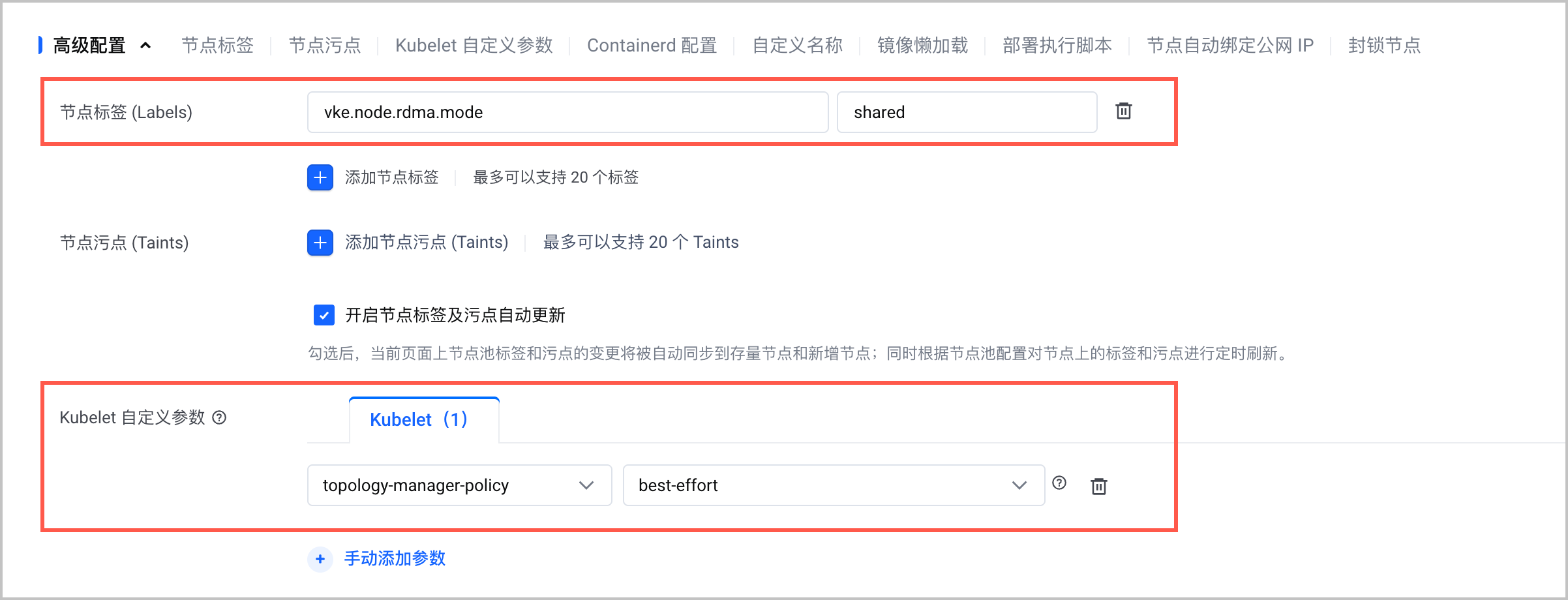Open help icon beside Kubelet 自定义参数 label
The image size is (1568, 600).
pyautogui.click(x=220, y=417)
